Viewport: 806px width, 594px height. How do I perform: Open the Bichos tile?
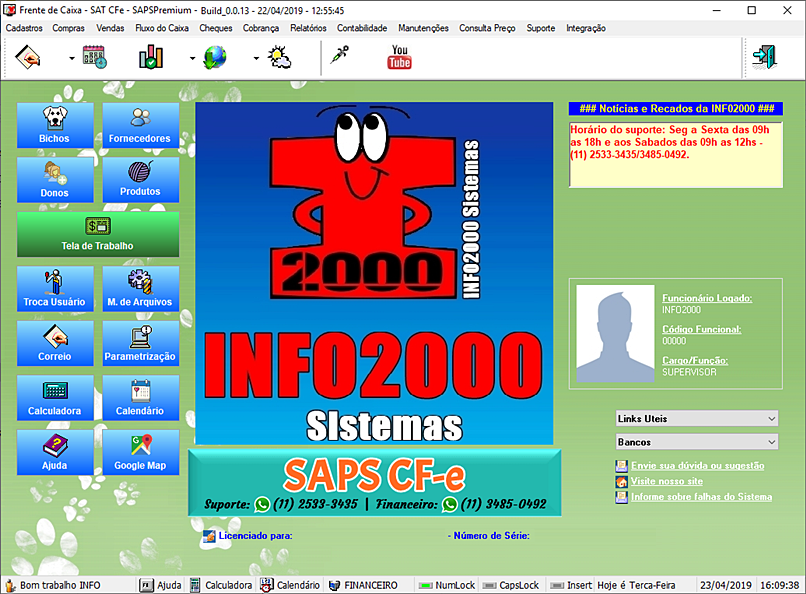[x=55, y=125]
